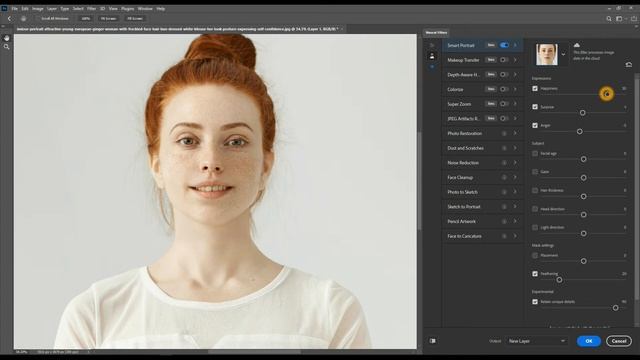Turn off the Smart Portrait toggle
Screen dimensions: 640x360
[504, 45]
